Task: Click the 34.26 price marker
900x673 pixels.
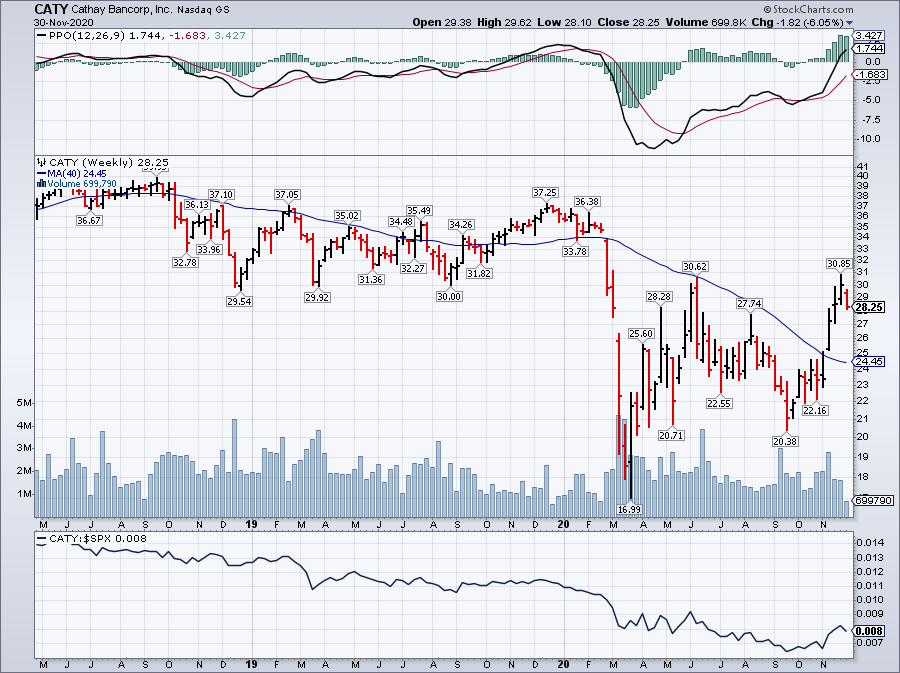Action: tap(461, 224)
